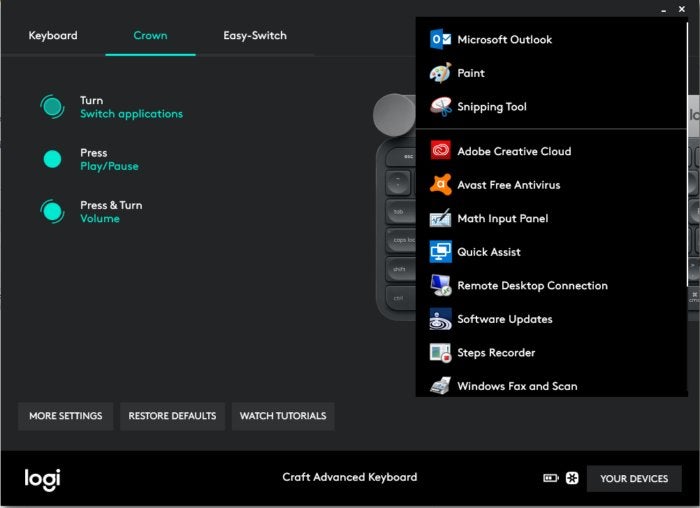
Task: Open MORE SETTINGS
Action: coord(66,416)
